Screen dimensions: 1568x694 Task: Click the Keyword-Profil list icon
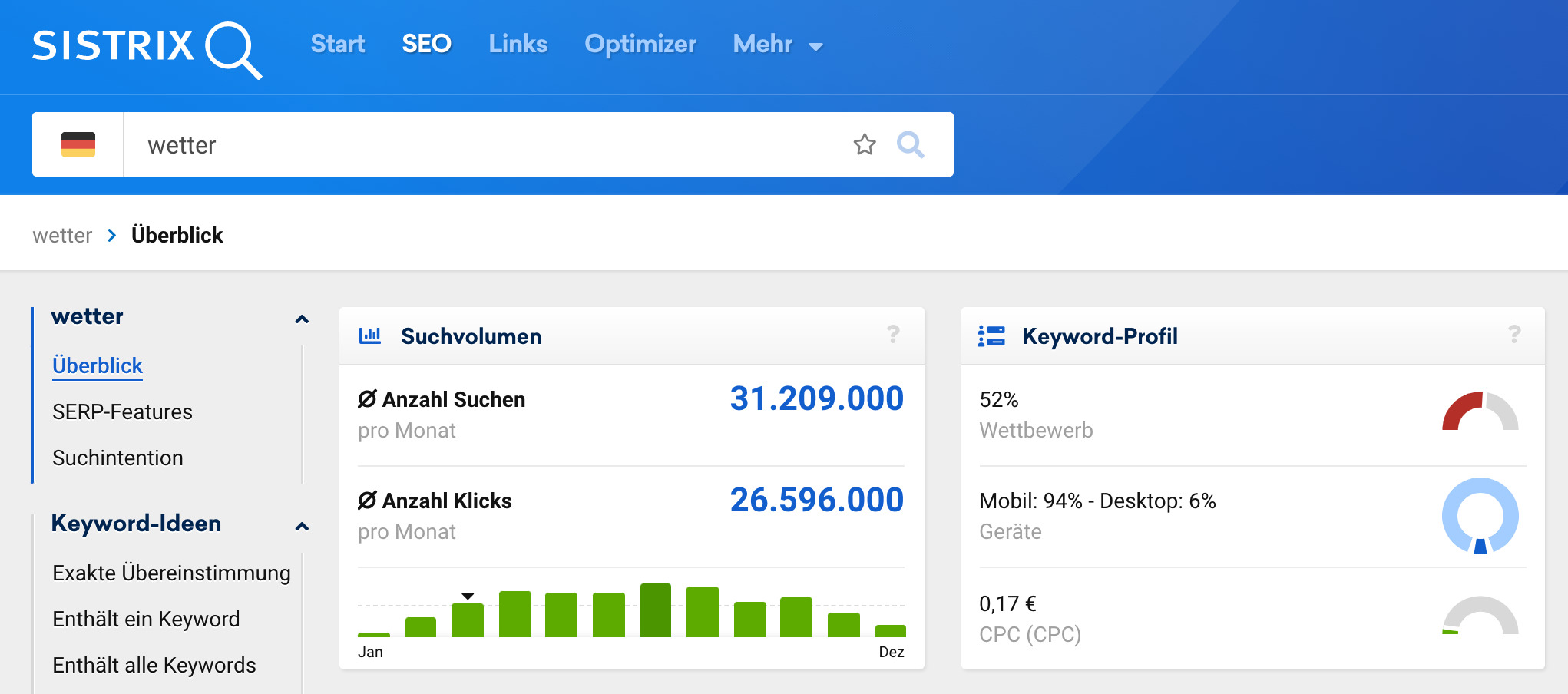point(991,335)
